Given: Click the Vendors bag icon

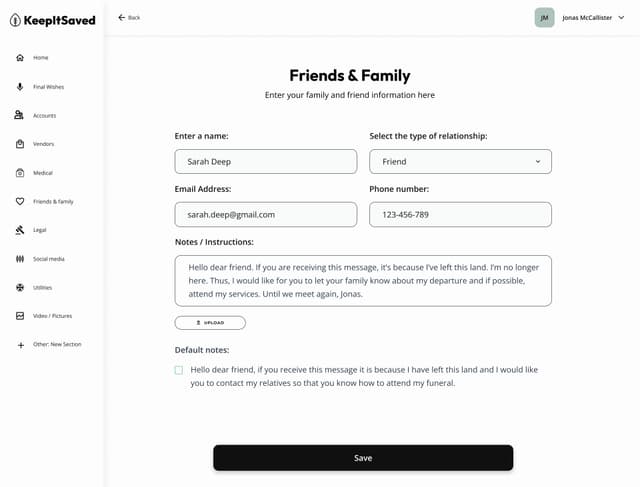Looking at the screenshot, I should point(20,144).
